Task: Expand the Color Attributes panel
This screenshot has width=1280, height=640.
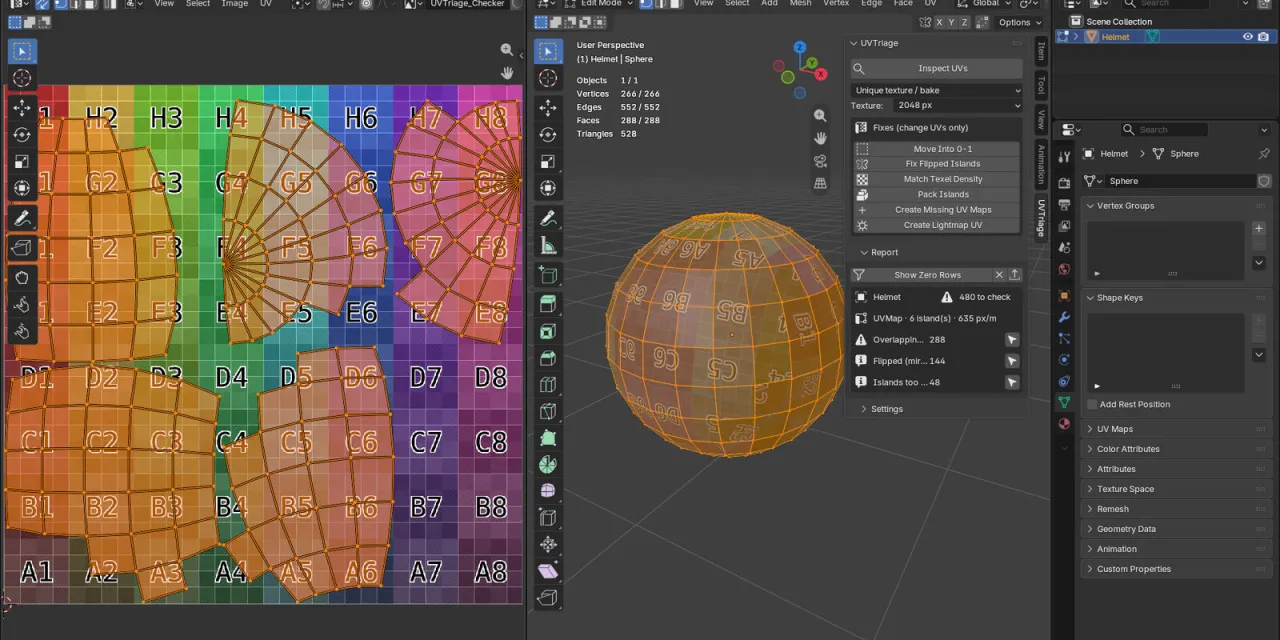Action: tap(1090, 449)
